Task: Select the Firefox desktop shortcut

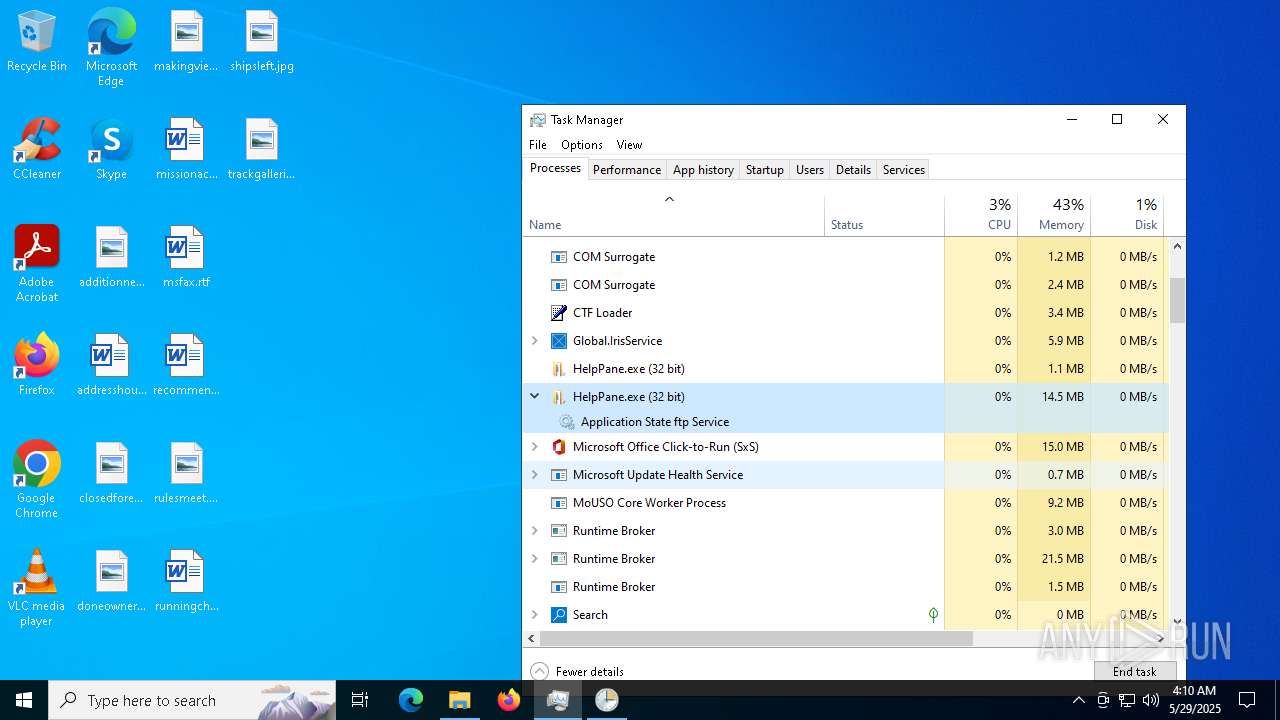Action: pos(37,365)
